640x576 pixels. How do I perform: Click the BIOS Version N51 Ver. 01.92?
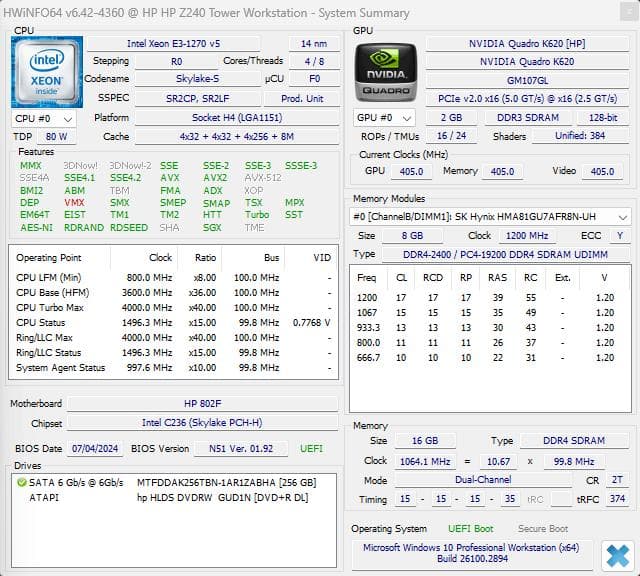[241, 449]
